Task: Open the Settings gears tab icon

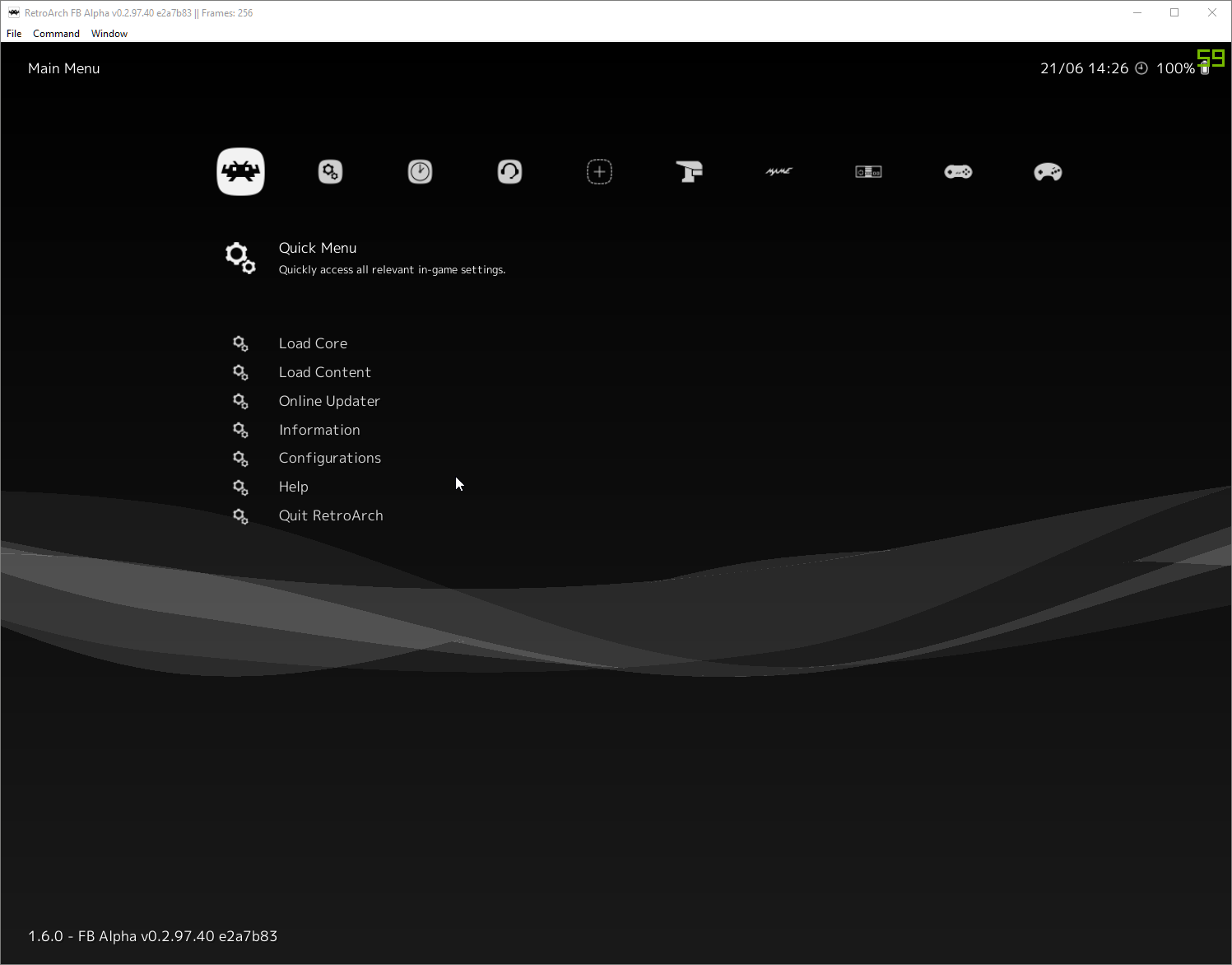Action: pos(330,171)
